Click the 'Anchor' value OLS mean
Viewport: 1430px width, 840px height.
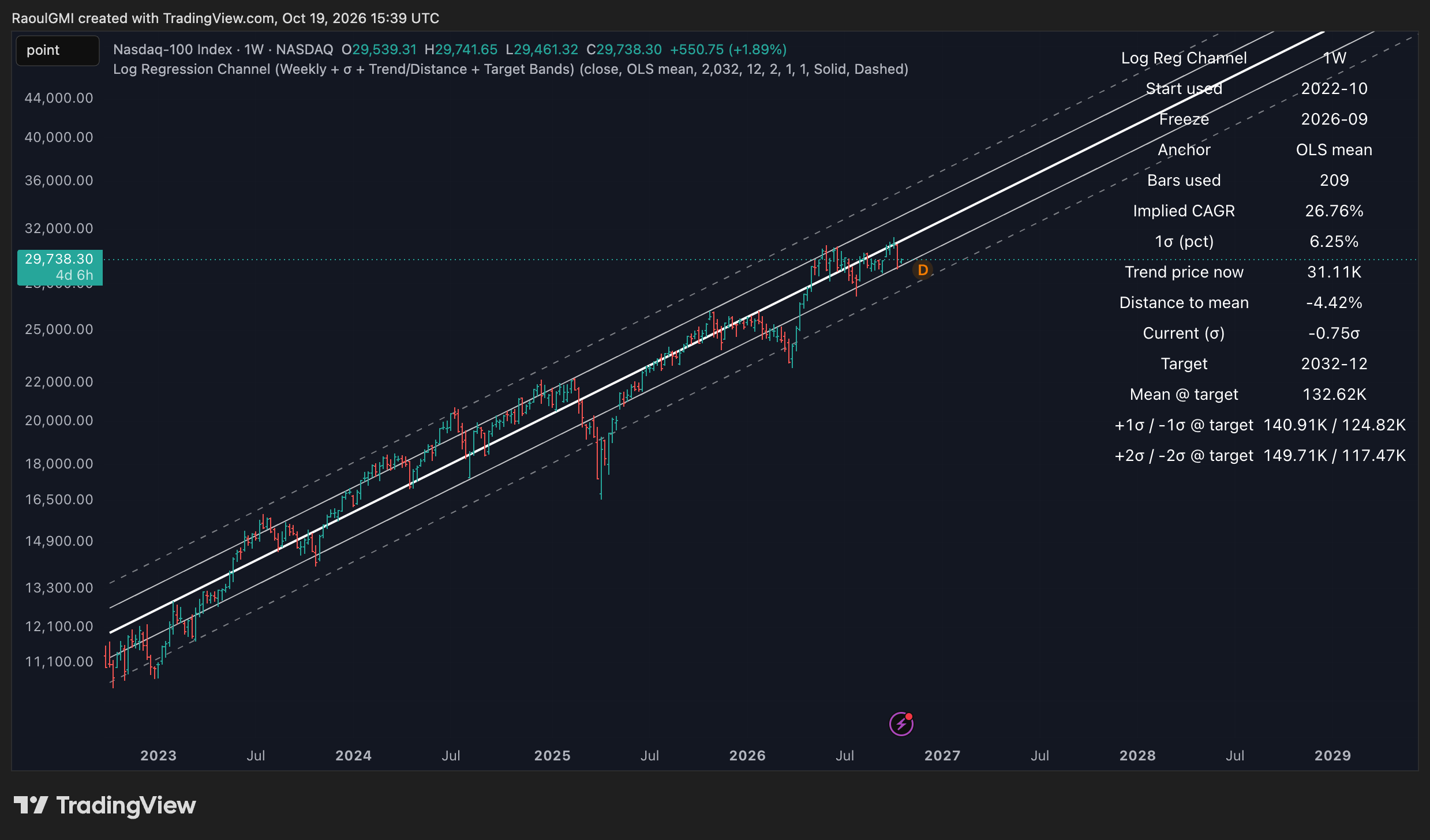tap(1334, 150)
